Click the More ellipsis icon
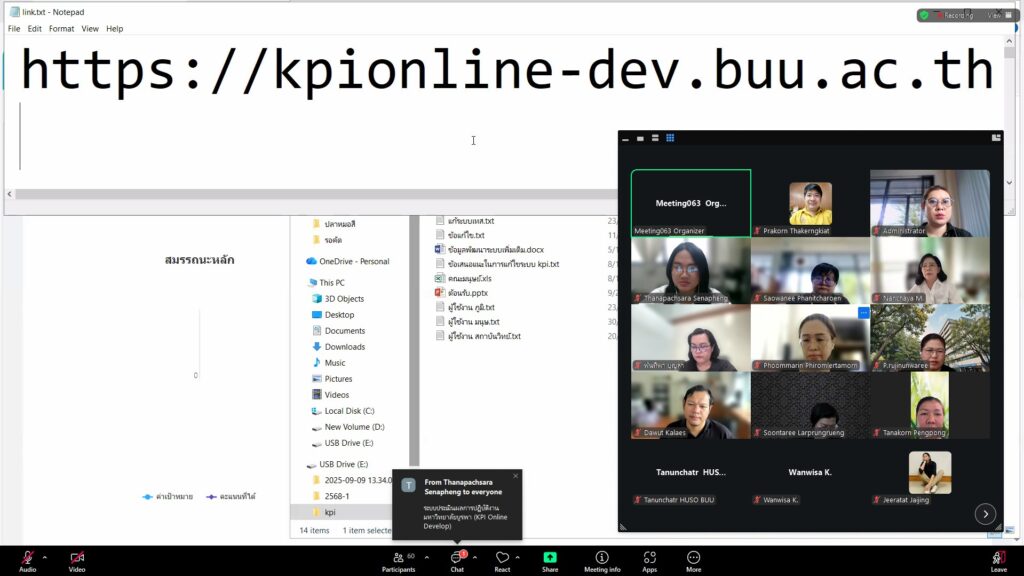This screenshot has width=1024, height=576. click(693, 557)
